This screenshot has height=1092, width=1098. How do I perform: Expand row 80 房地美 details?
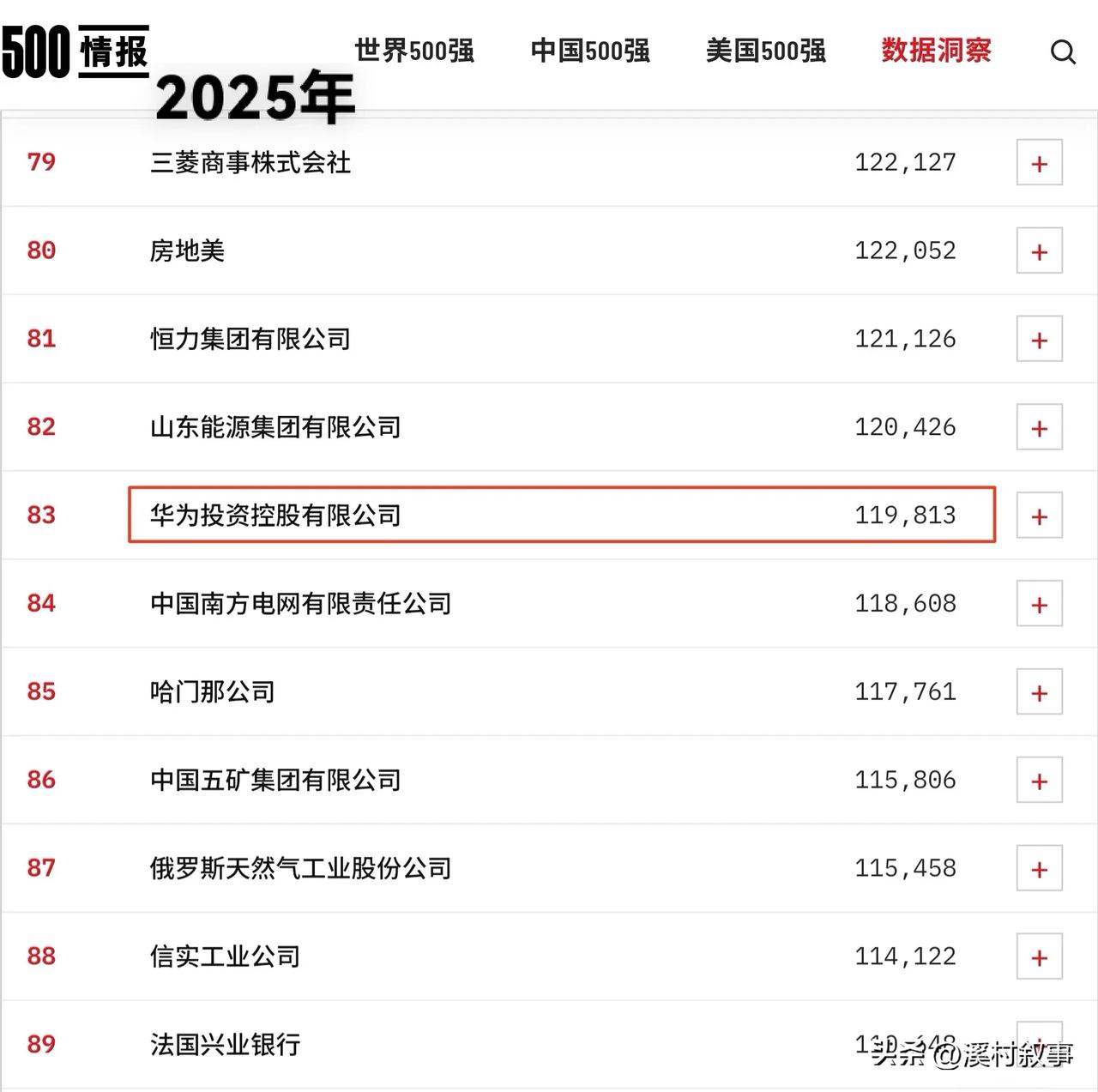click(1040, 250)
